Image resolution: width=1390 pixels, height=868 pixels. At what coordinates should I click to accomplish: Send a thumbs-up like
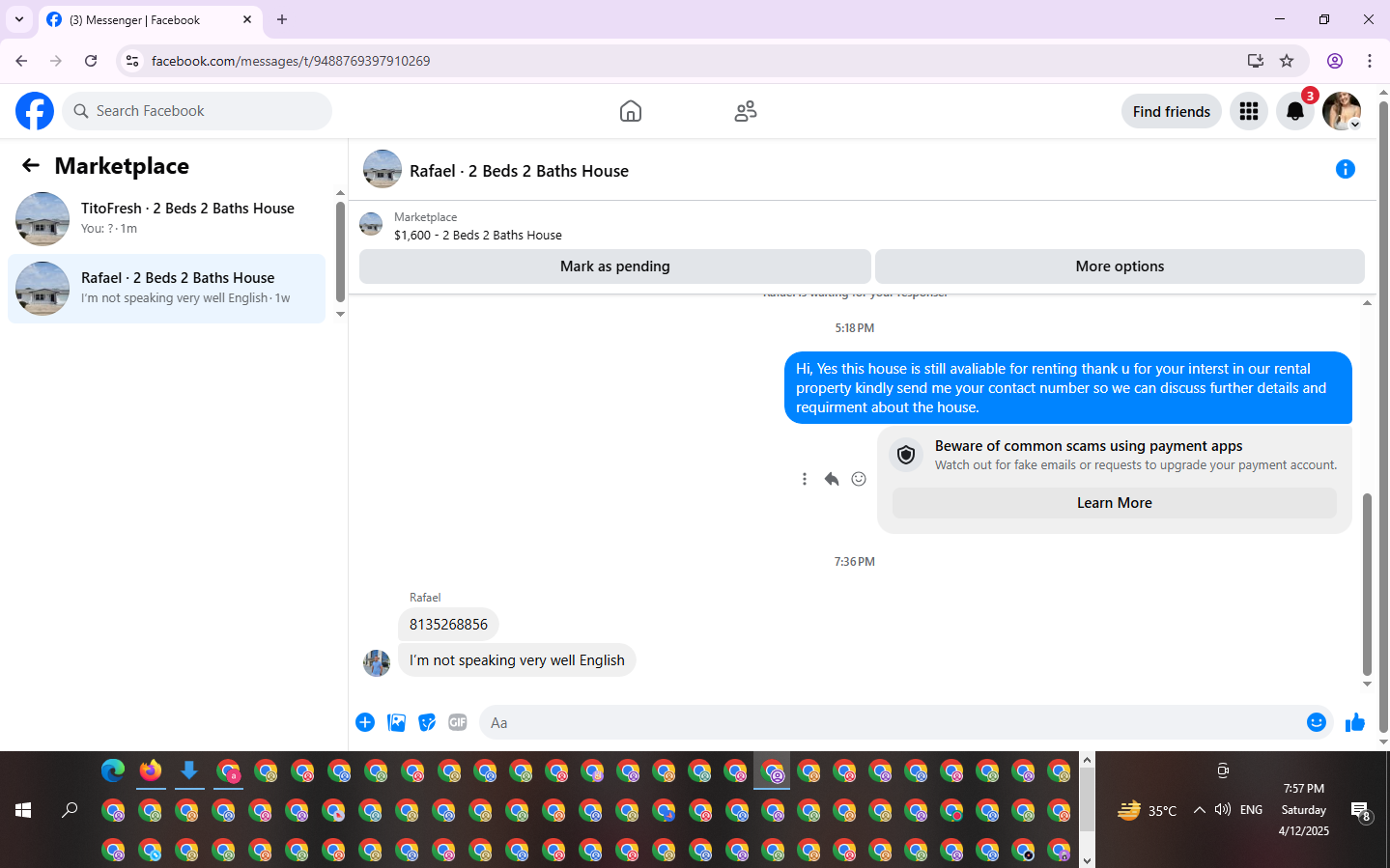[1354, 722]
